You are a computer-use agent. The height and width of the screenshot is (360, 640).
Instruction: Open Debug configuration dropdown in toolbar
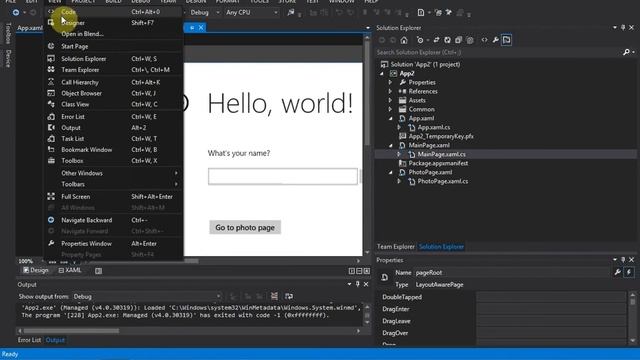tap(204, 13)
